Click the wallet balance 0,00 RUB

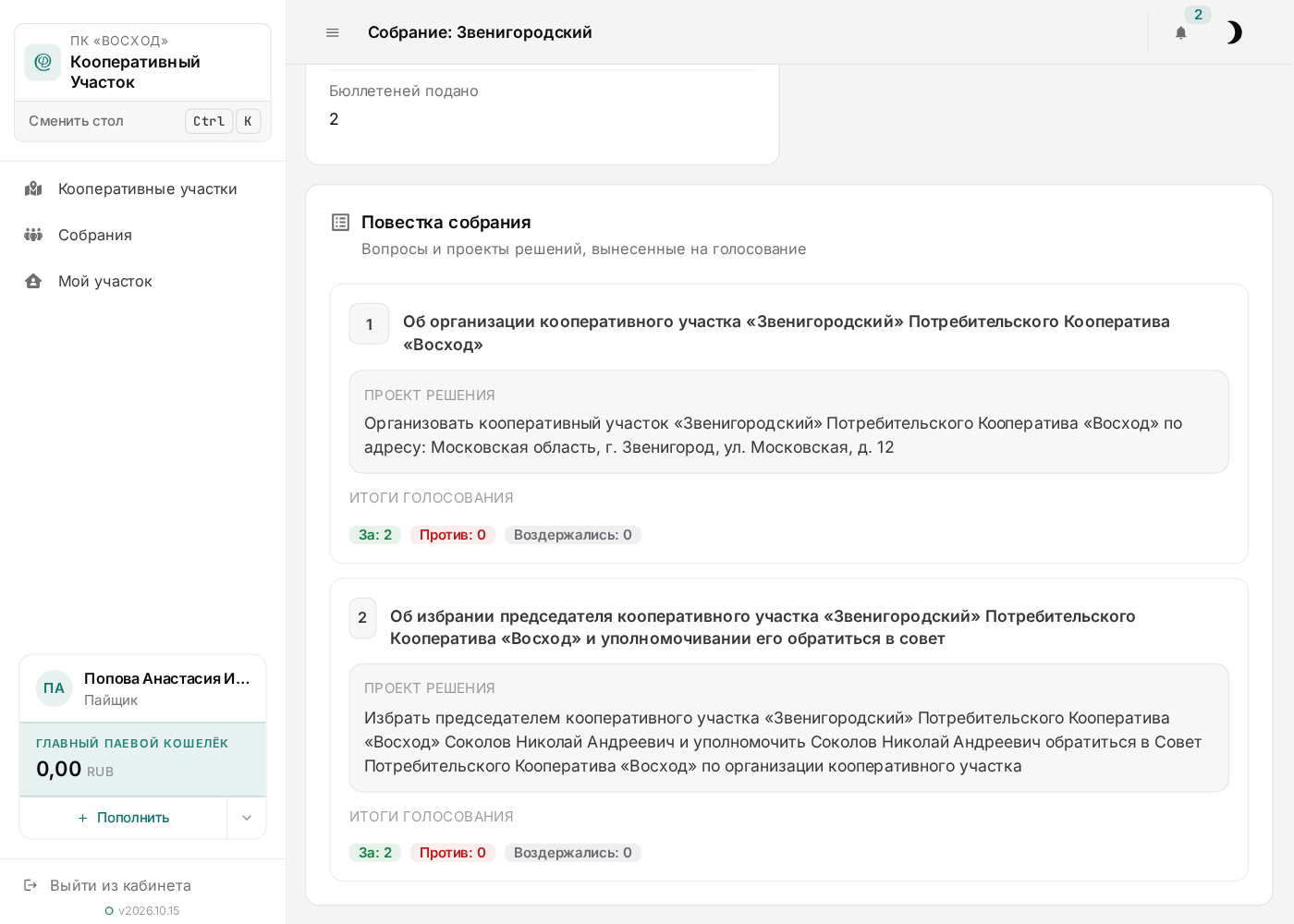tap(75, 769)
